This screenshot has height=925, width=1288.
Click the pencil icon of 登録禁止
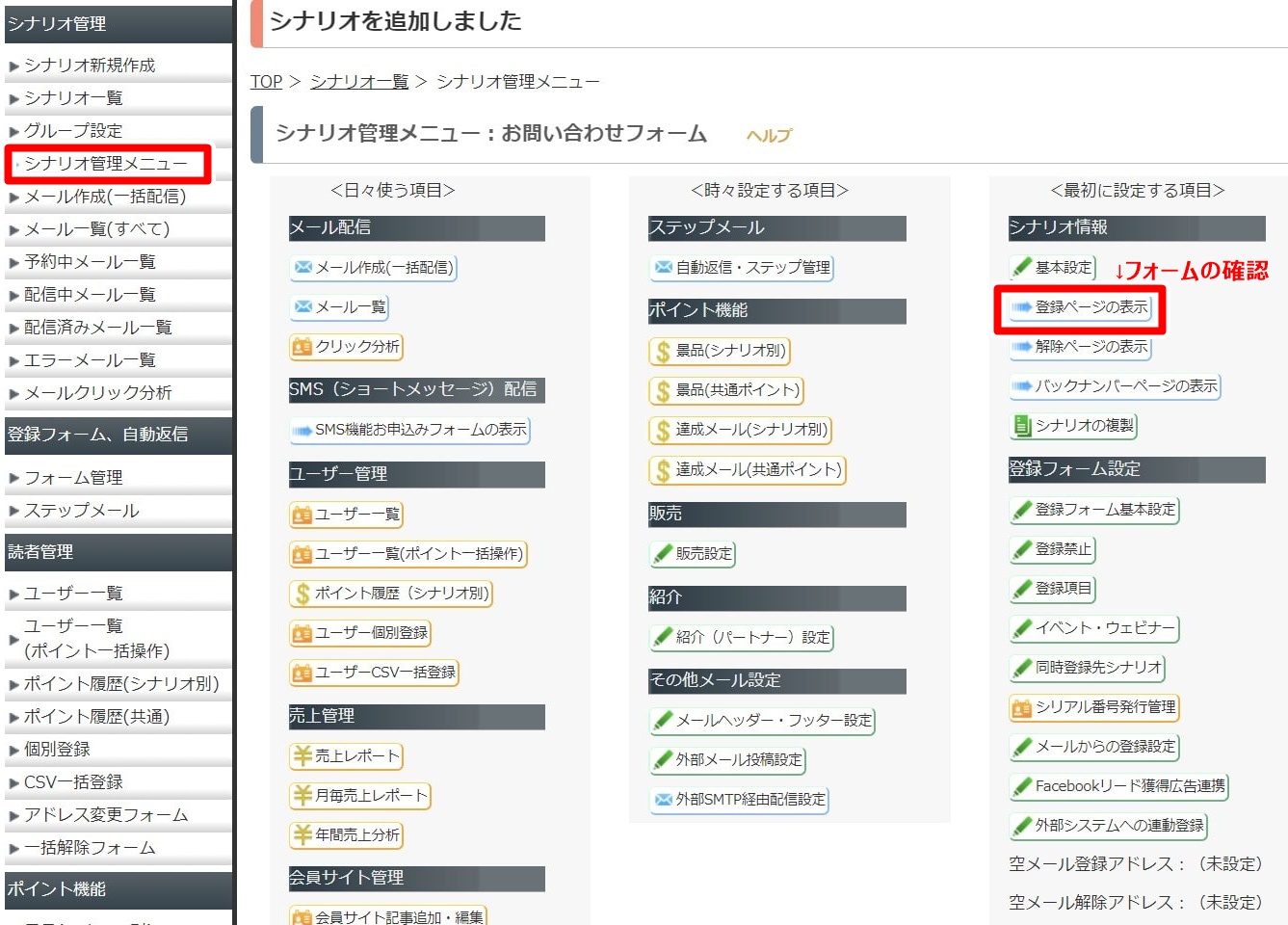tap(1022, 549)
